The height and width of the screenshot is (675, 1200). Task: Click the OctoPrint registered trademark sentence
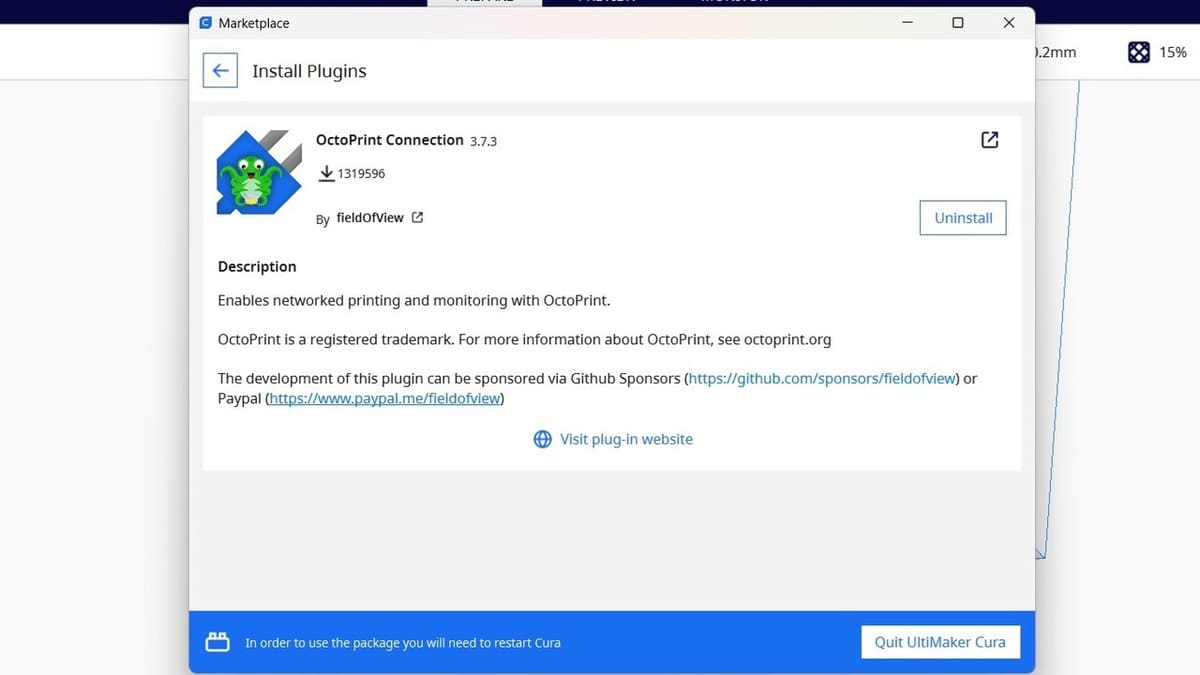(525, 339)
